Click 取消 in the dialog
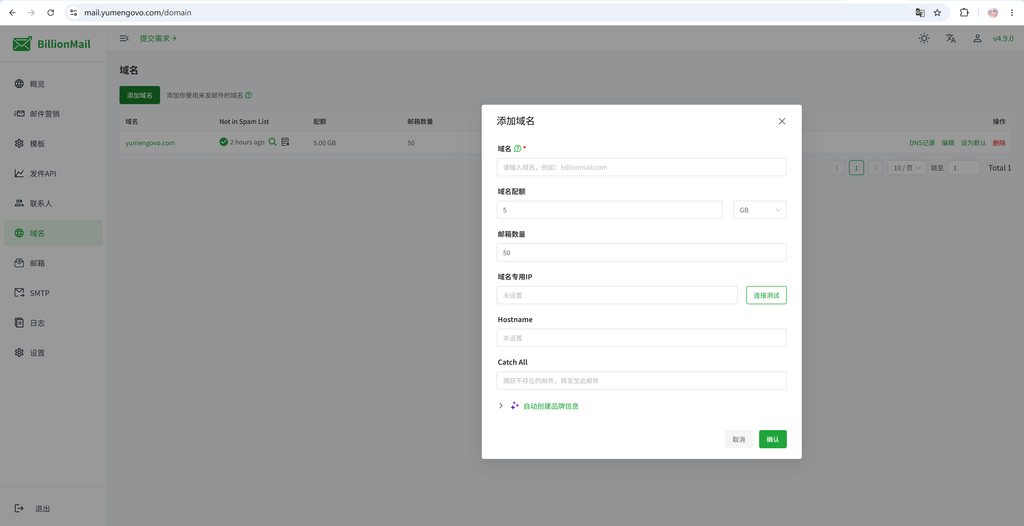Viewport: 1024px width, 526px height. click(x=739, y=439)
